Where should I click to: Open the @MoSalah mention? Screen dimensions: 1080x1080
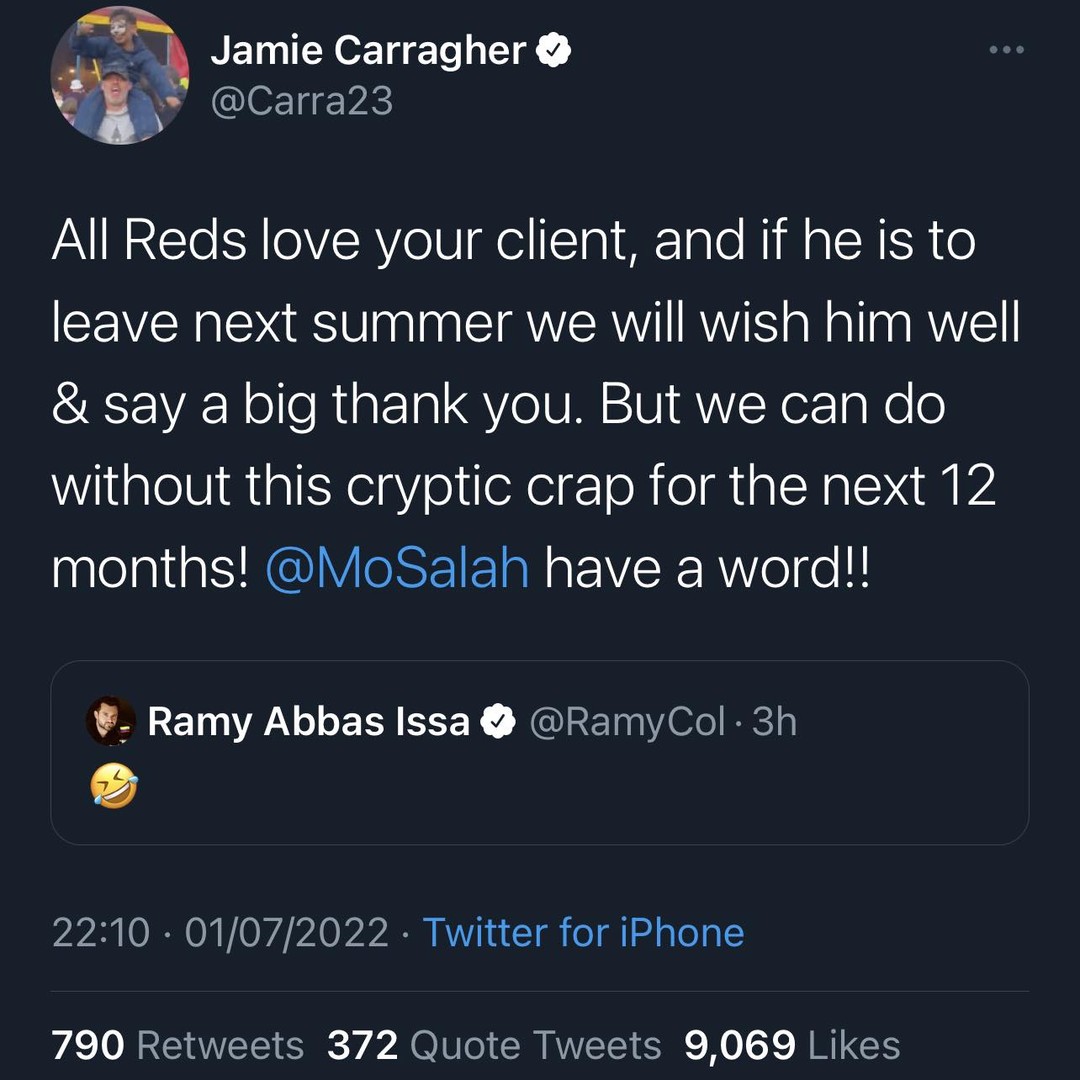coord(397,568)
